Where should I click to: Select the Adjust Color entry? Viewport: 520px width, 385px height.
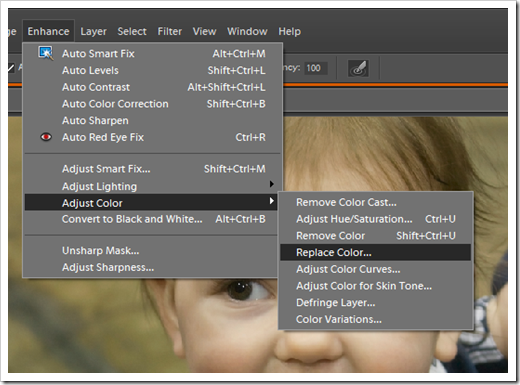tap(151, 203)
